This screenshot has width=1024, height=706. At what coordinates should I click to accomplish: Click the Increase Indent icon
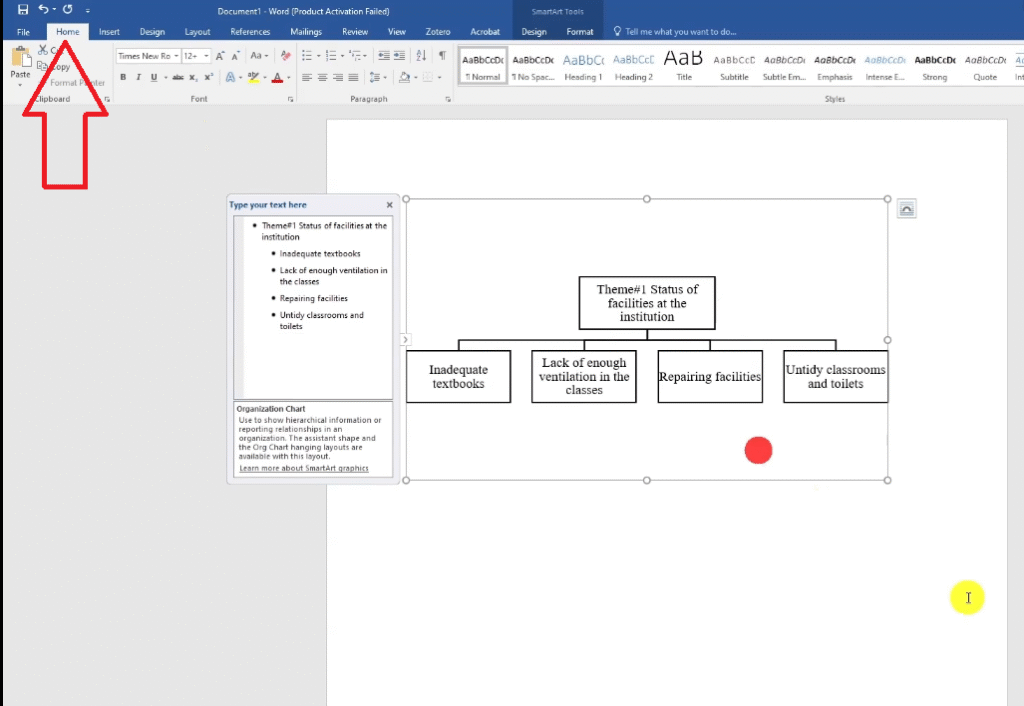click(x=400, y=56)
